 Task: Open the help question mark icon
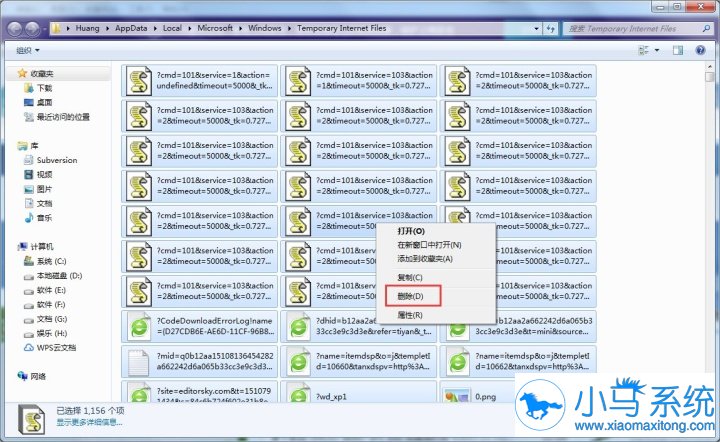click(x=700, y=50)
